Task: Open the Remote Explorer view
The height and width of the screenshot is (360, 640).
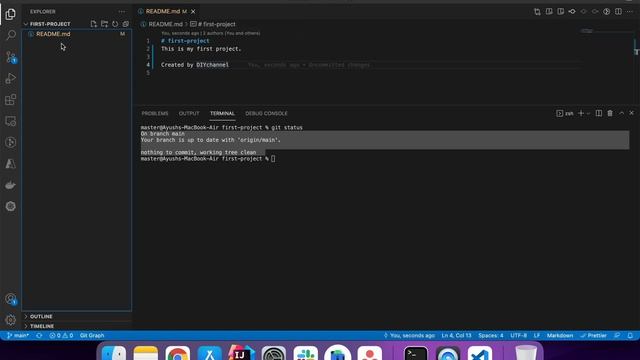Action: (x=11, y=121)
